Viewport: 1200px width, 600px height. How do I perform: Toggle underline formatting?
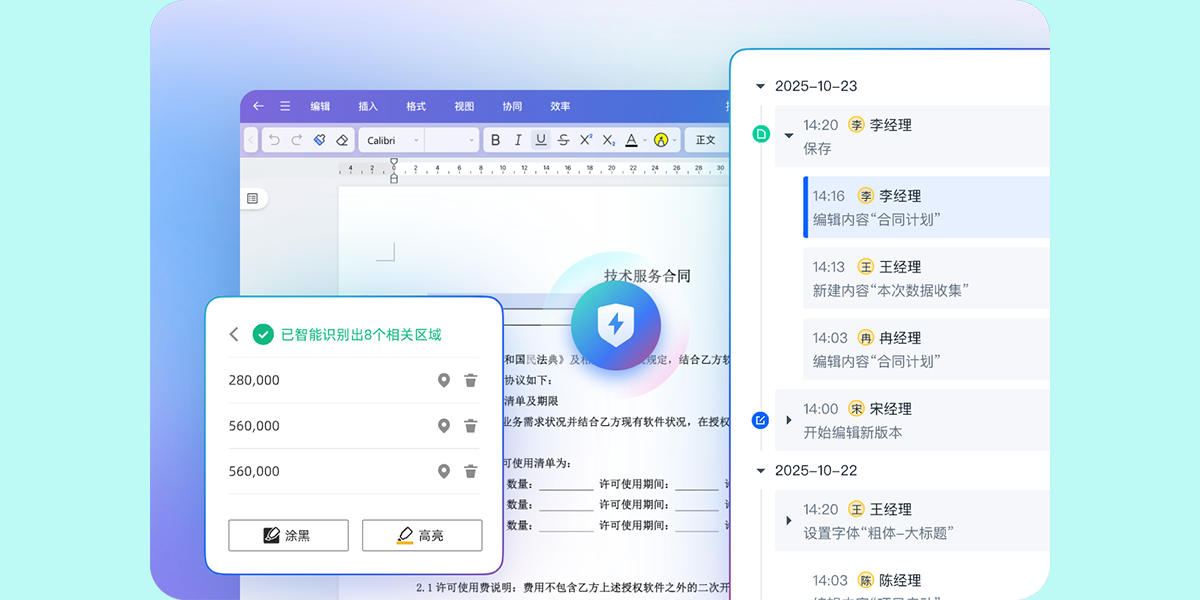541,140
